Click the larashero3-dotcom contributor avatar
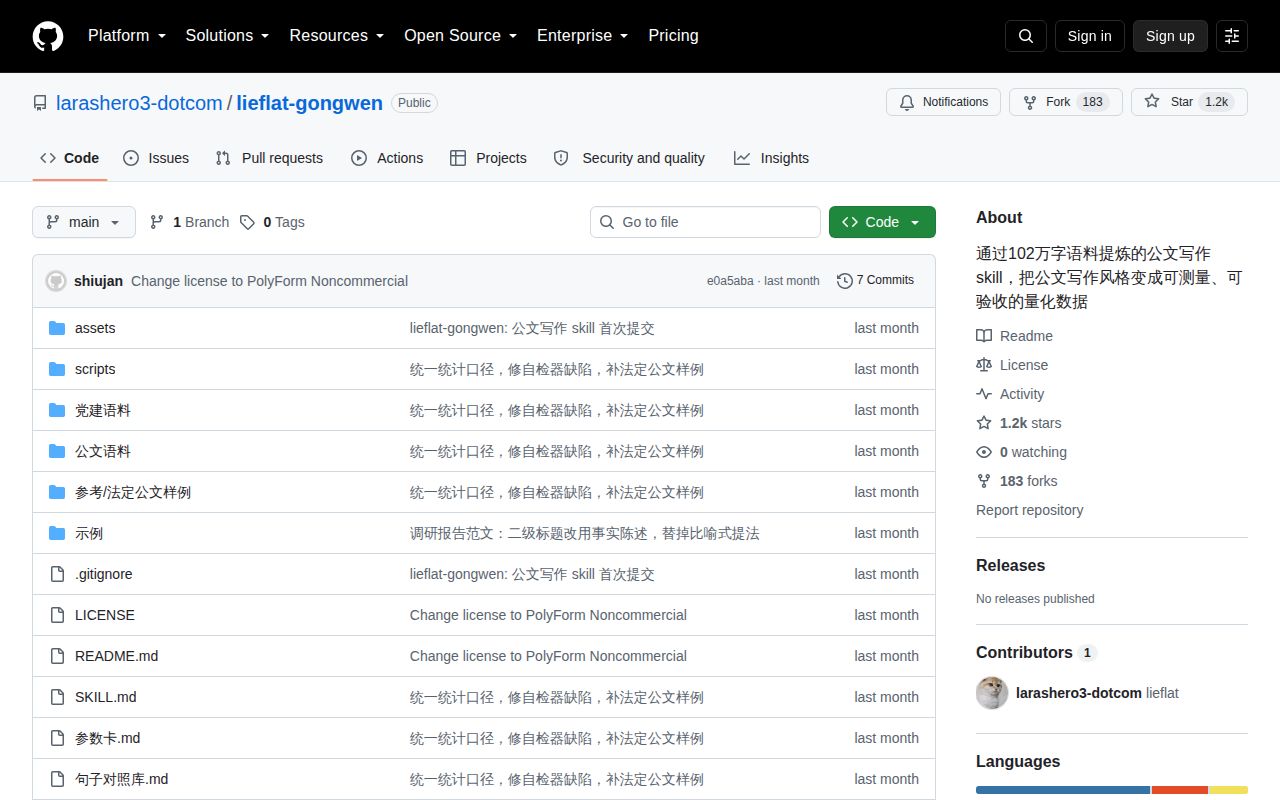1280x800 pixels. [x=992, y=693]
